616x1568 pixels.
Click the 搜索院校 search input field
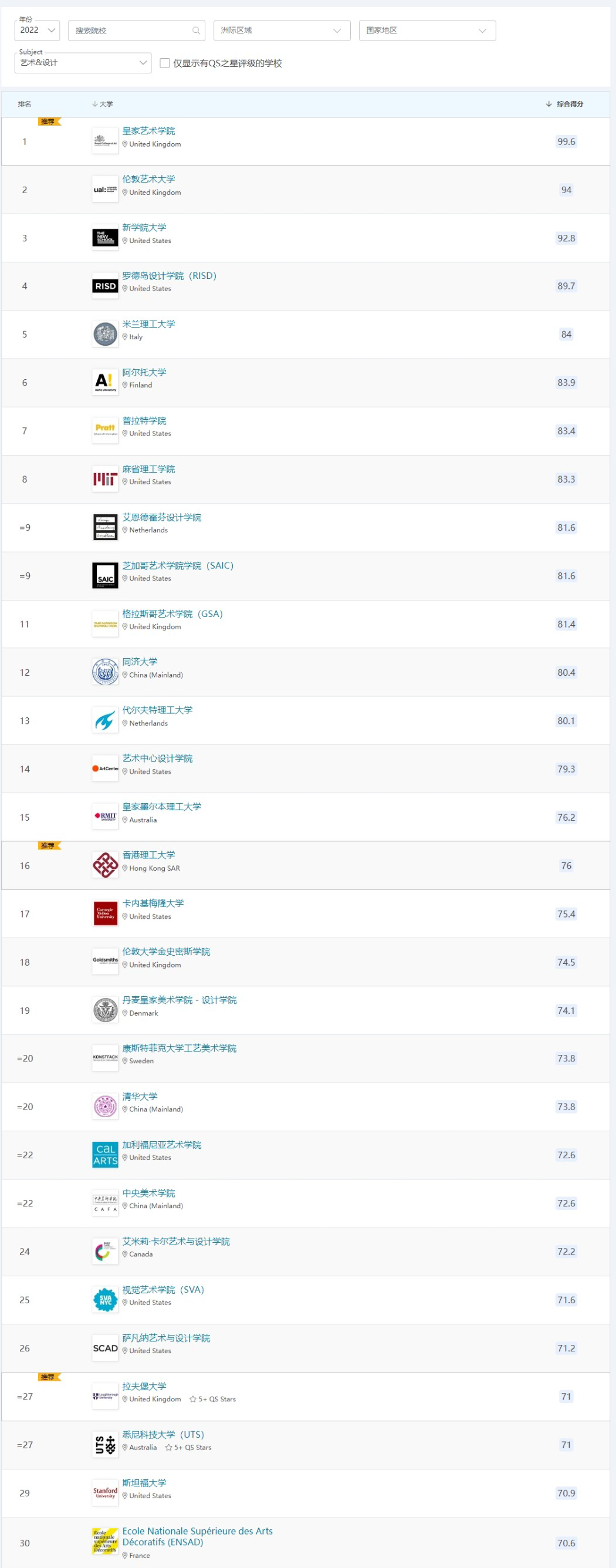click(x=131, y=31)
